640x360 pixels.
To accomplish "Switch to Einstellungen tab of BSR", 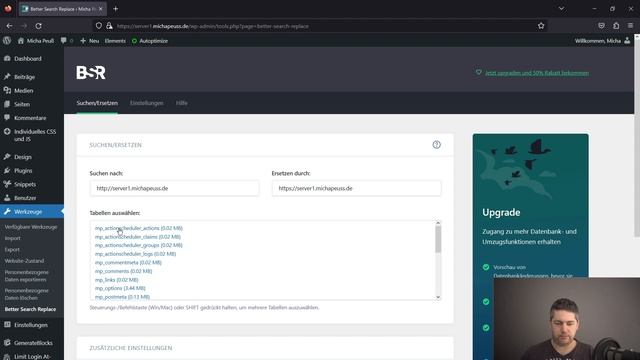I will tap(147, 103).
